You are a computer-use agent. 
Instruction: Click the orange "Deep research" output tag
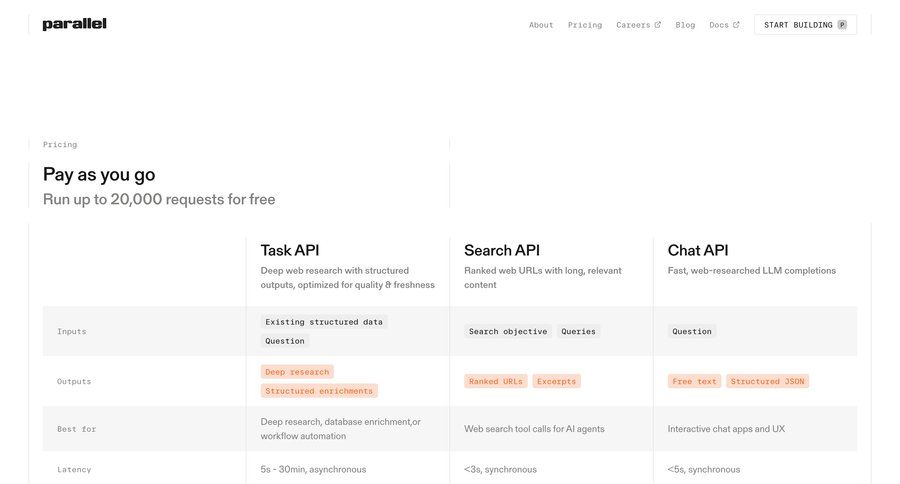coord(297,372)
